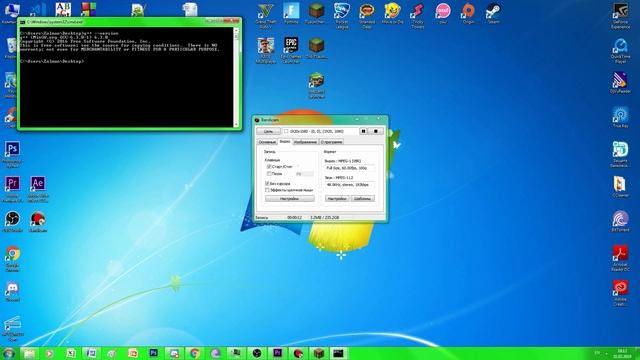The image size is (640, 360).
Task: Toggle the Старт/Стоп hotkey checkbox
Action: coord(269,167)
